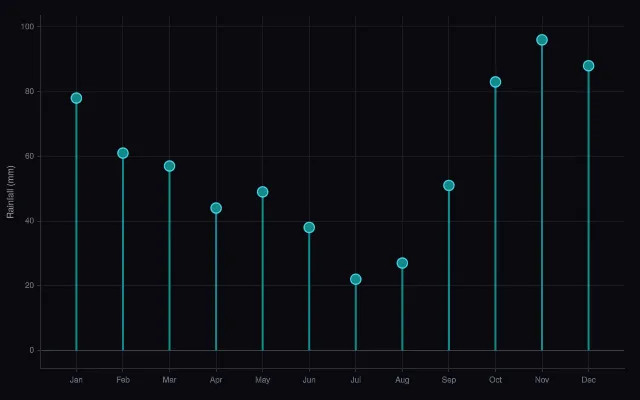The image size is (640, 400).
Task: Select the Nov peak data point
Action: [542, 40]
